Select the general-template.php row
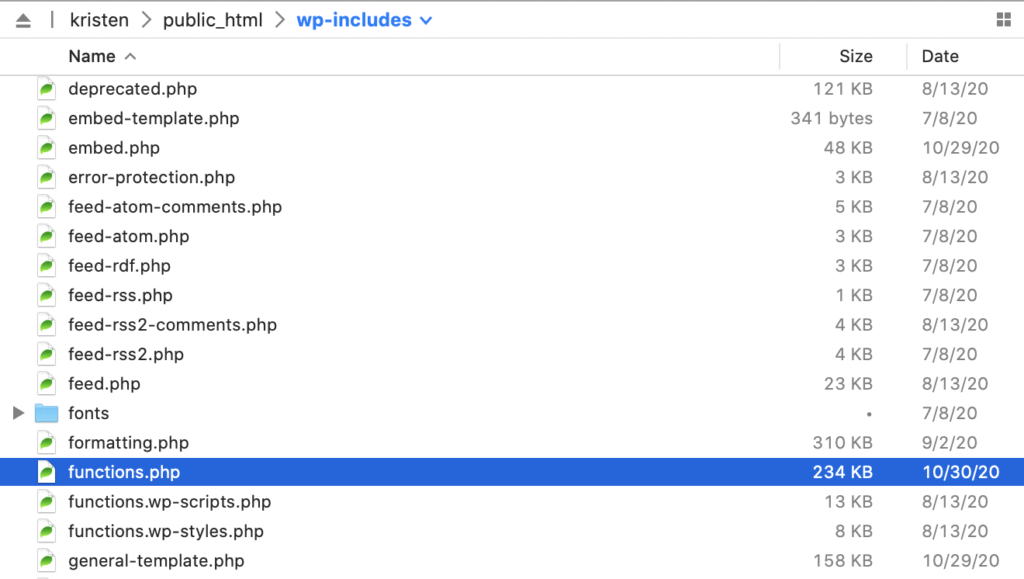This screenshot has height=579, width=1024. click(155, 561)
